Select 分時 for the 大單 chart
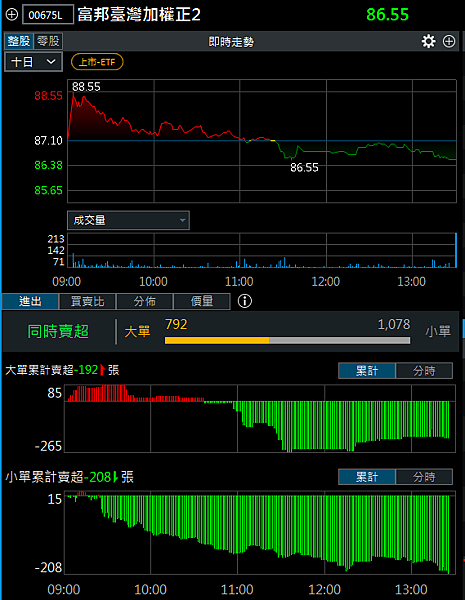This screenshot has width=465, height=600. pyautogui.click(x=424, y=371)
